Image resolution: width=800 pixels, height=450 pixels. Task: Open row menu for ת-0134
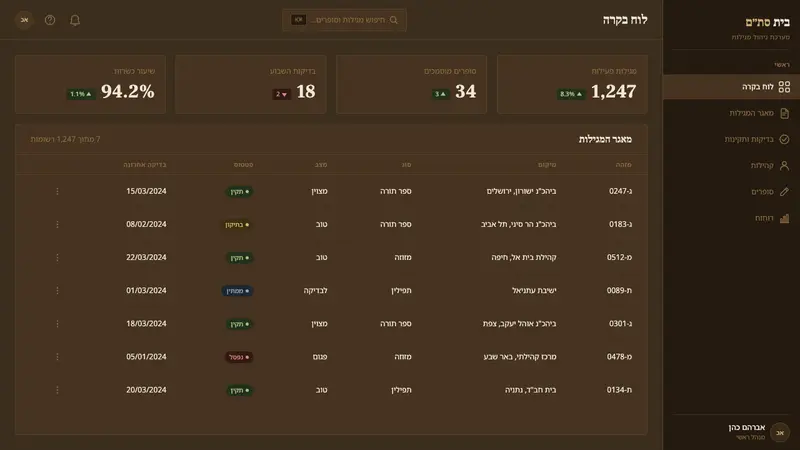57,390
